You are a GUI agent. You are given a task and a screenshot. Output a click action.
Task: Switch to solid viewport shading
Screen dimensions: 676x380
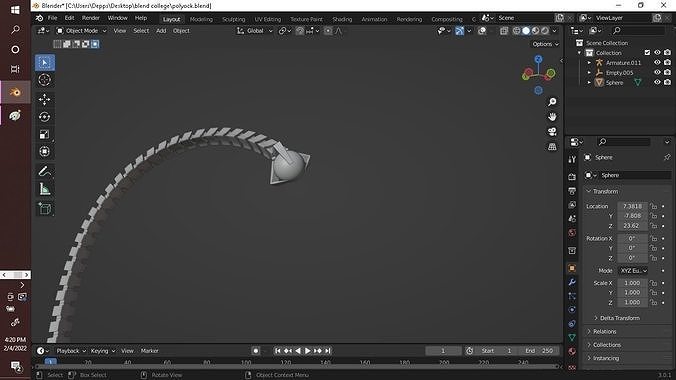point(526,31)
